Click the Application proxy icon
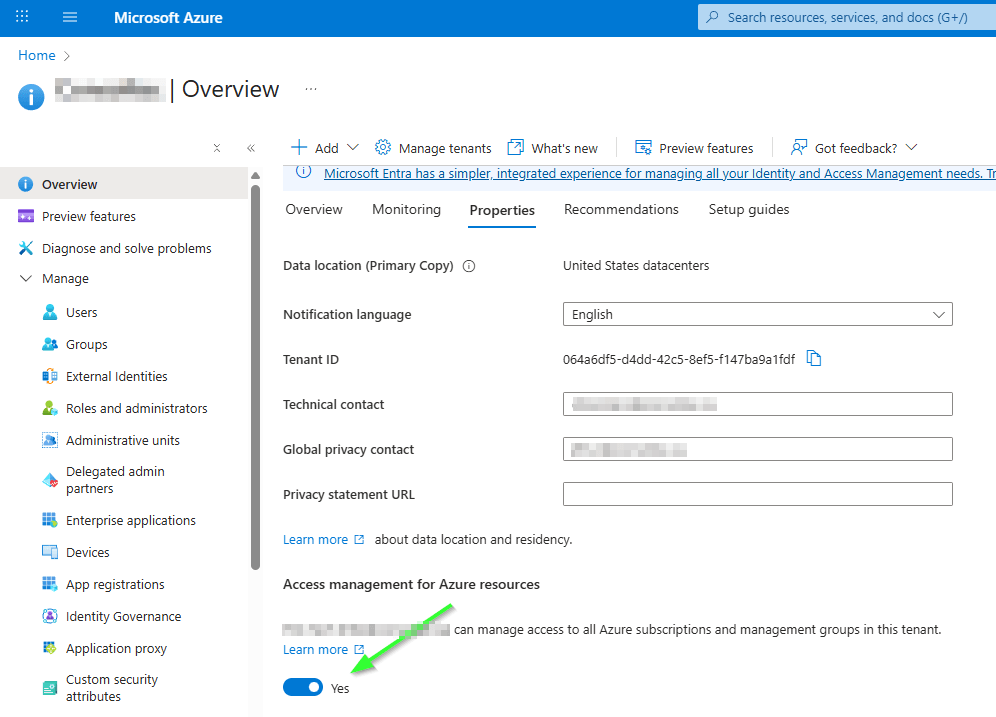Image resolution: width=996 pixels, height=717 pixels. pyautogui.click(x=50, y=648)
